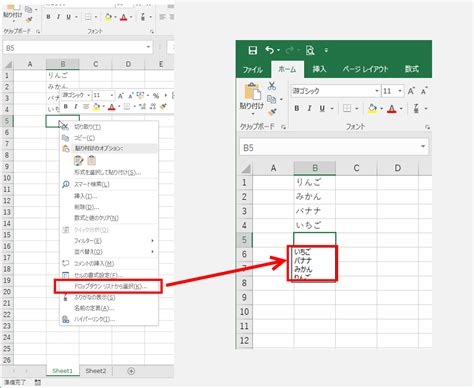The height and width of the screenshot is (388, 474).
Task: Select 切り取り(T) in context menu
Action: point(87,127)
